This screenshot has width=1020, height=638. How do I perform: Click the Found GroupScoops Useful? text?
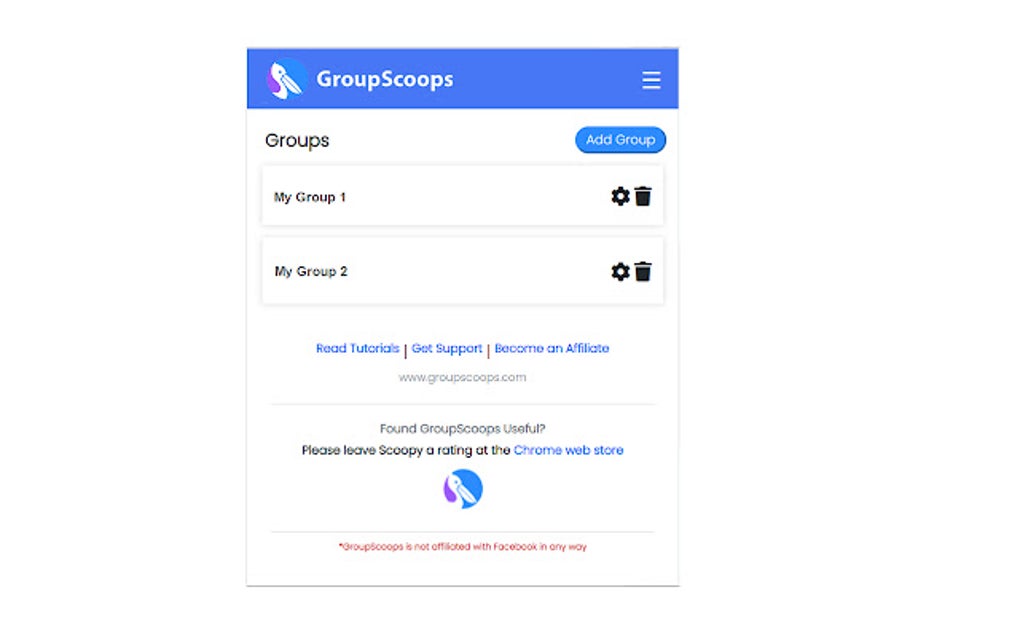click(x=463, y=429)
